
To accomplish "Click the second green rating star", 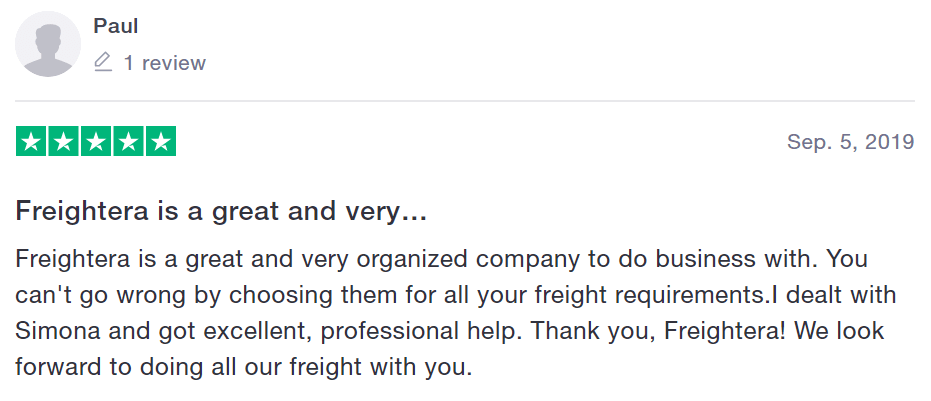I will coord(64,141).
